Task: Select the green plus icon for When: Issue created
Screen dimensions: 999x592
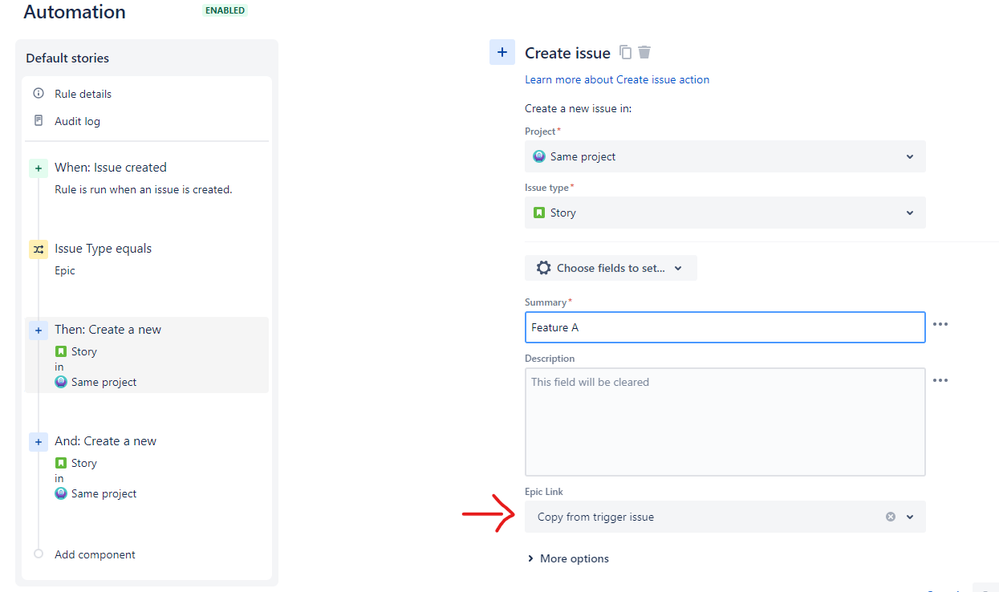Action: (38, 168)
